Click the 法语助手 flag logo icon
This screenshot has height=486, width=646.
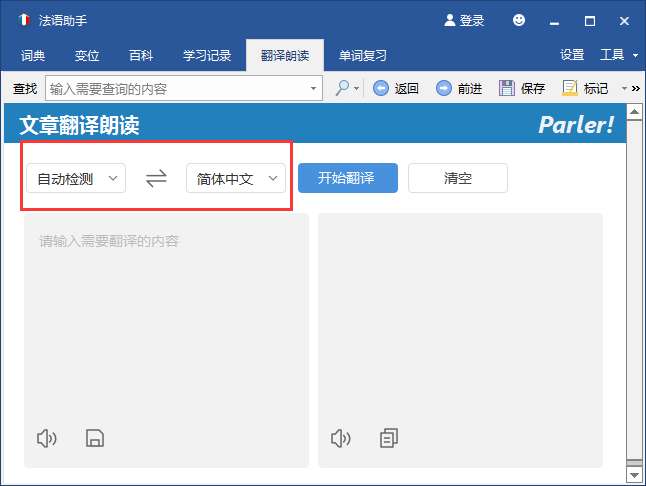tap(24, 20)
